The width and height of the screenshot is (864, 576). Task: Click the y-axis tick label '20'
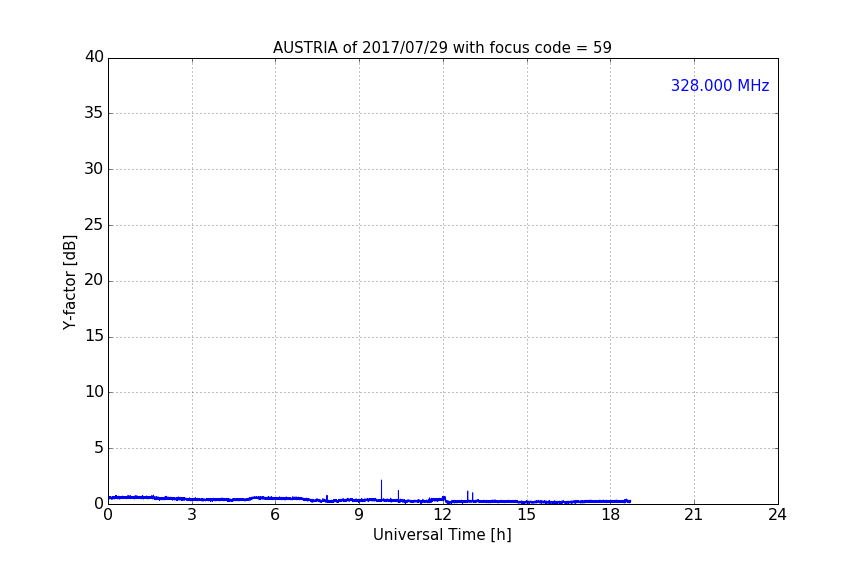94,280
